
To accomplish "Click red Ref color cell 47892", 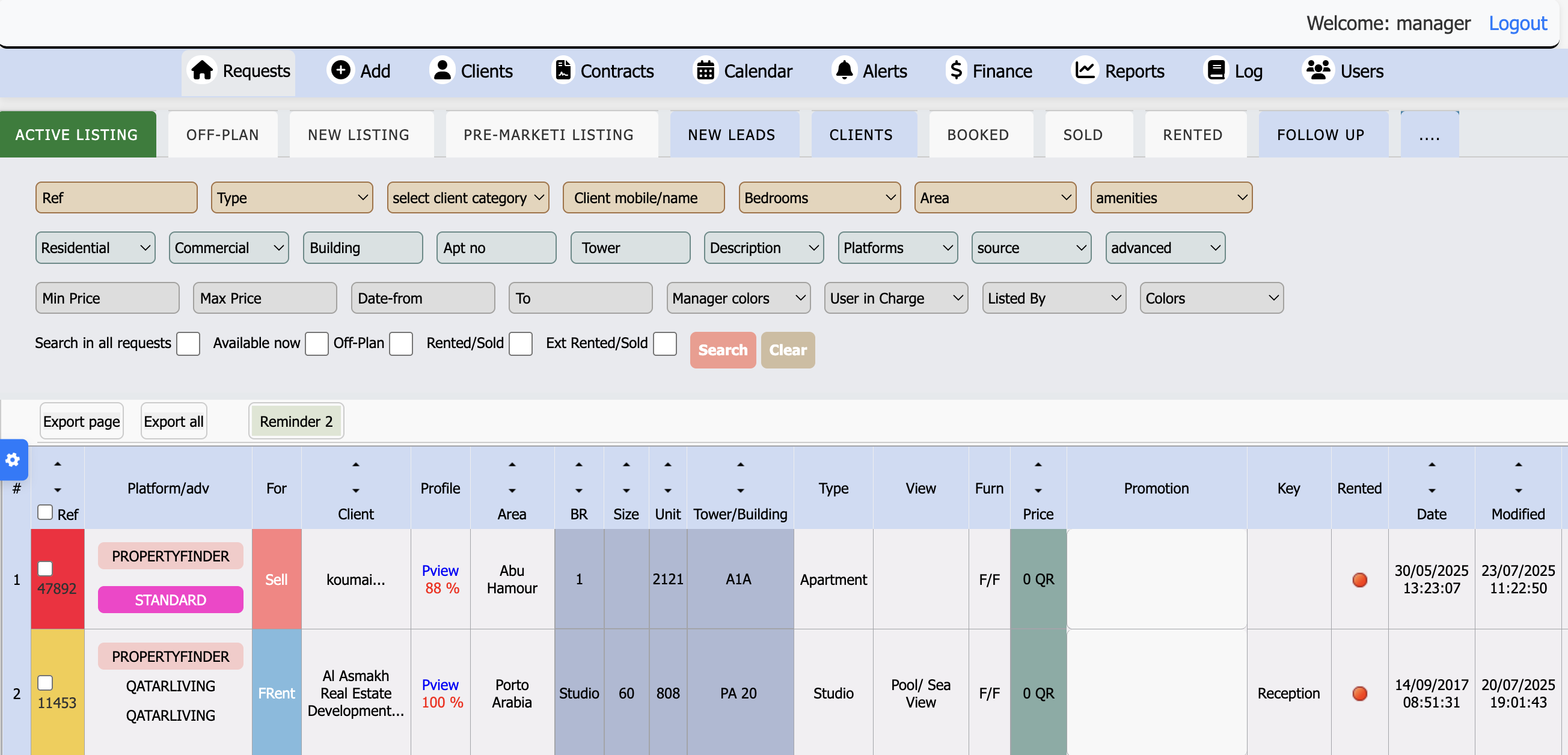I will coord(58,579).
